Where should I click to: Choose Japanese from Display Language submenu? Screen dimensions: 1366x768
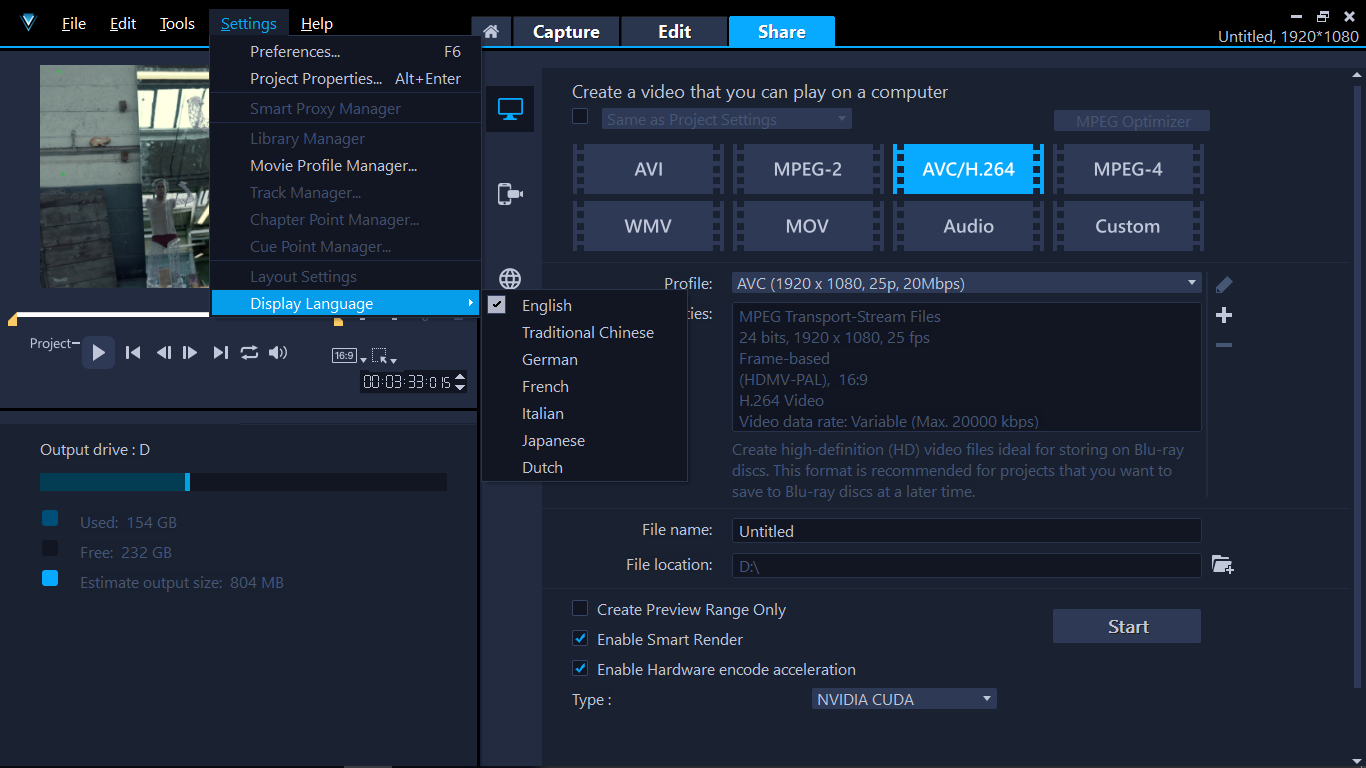pyautogui.click(x=553, y=441)
